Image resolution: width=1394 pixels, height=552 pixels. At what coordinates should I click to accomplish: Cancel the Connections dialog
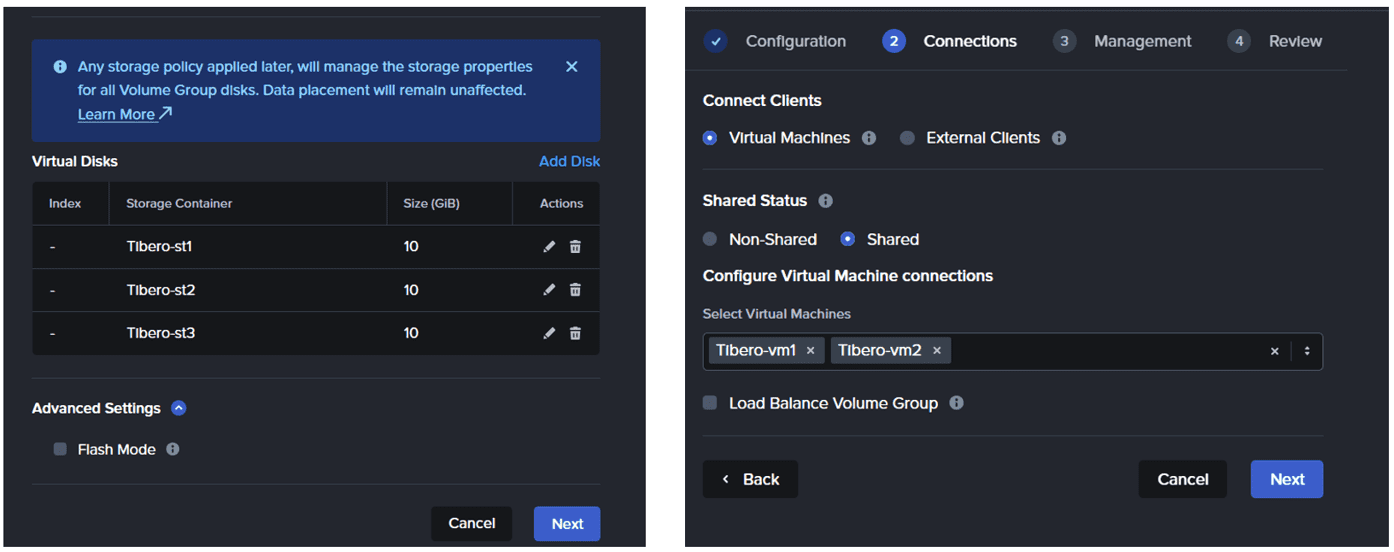pos(1183,479)
